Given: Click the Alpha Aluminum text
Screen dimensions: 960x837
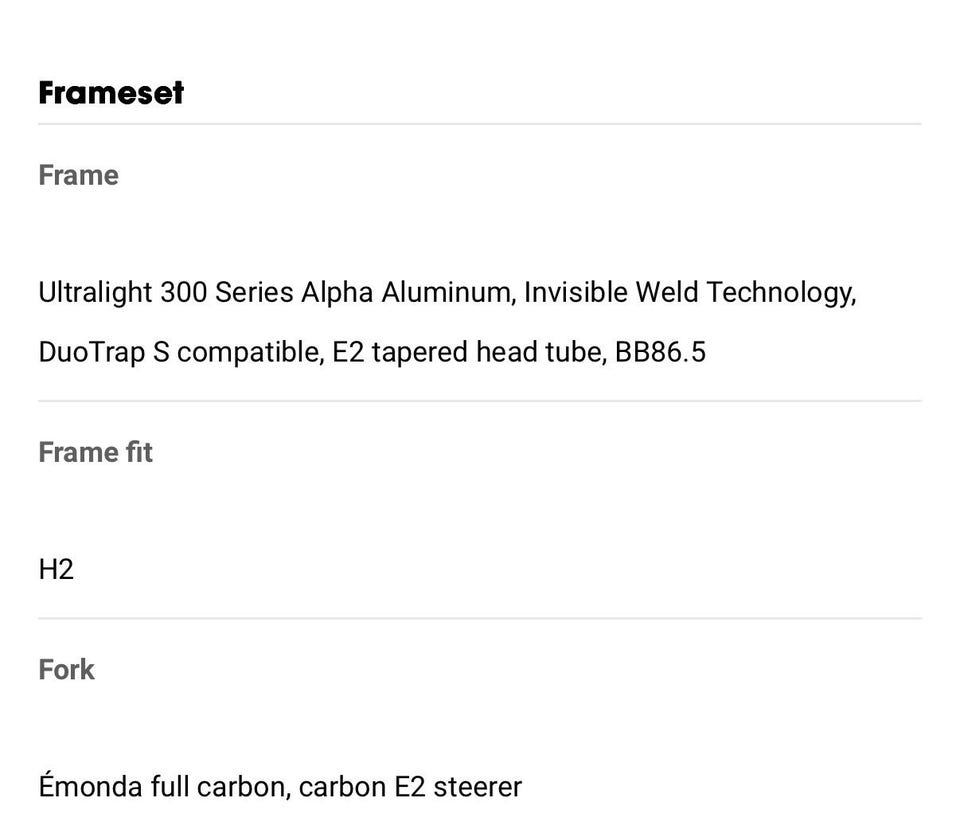Looking at the screenshot, I should pyautogui.click(x=405, y=293).
